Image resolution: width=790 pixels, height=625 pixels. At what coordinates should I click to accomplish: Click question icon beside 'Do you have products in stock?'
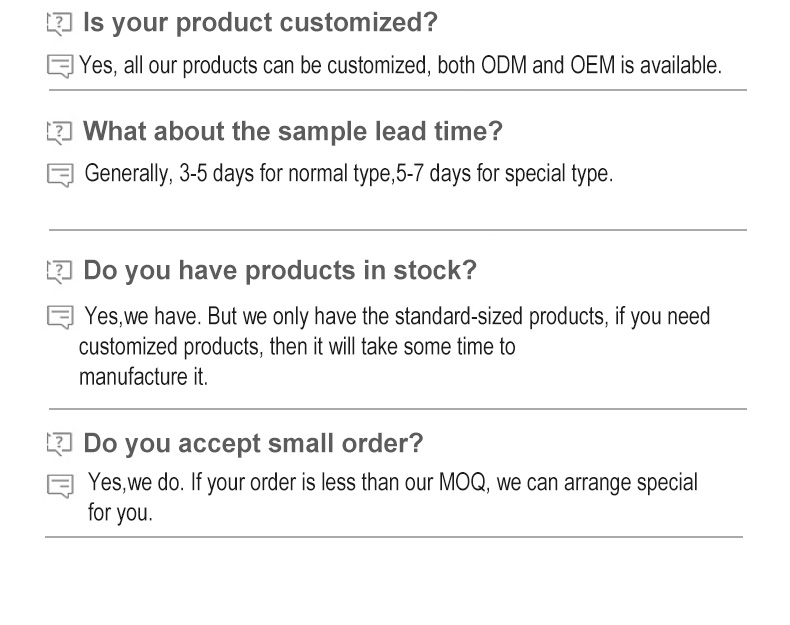[x=61, y=271]
